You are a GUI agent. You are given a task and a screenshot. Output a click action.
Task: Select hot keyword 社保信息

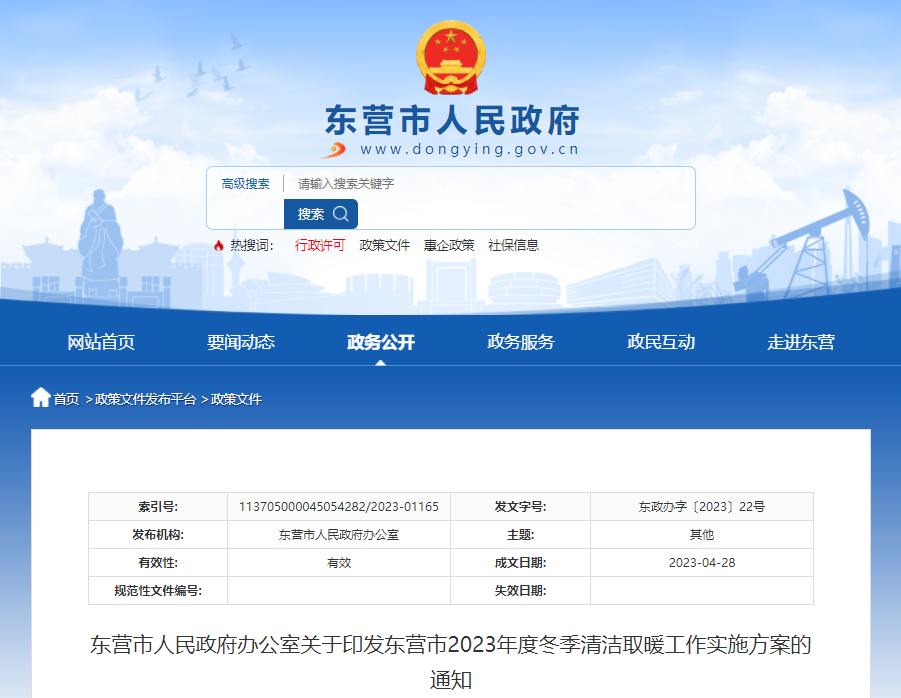point(513,246)
